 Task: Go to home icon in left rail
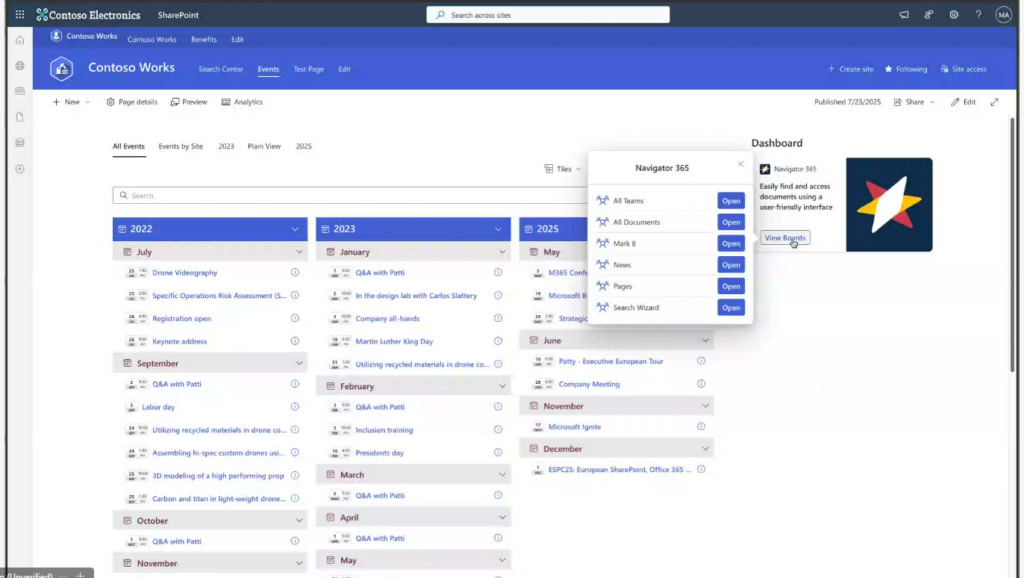20,40
